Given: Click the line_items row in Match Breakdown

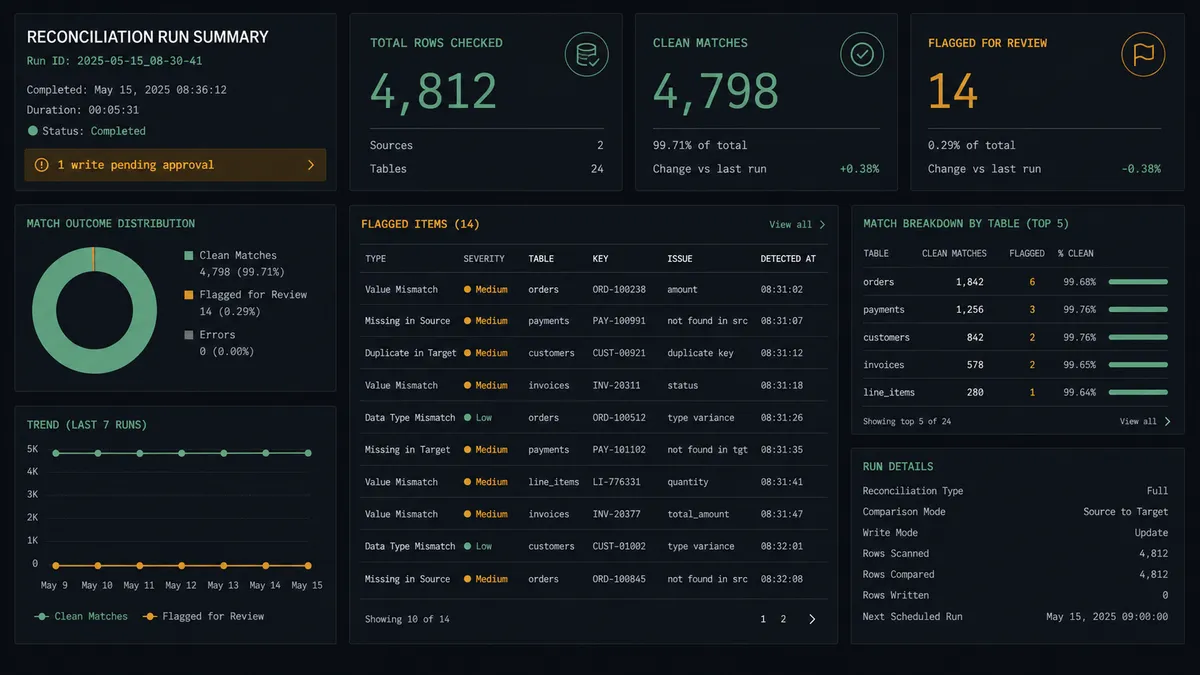Looking at the screenshot, I should point(1016,392).
